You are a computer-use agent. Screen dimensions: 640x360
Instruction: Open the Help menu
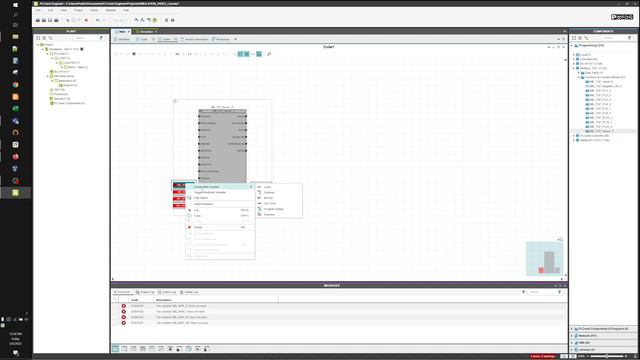click(126, 10)
